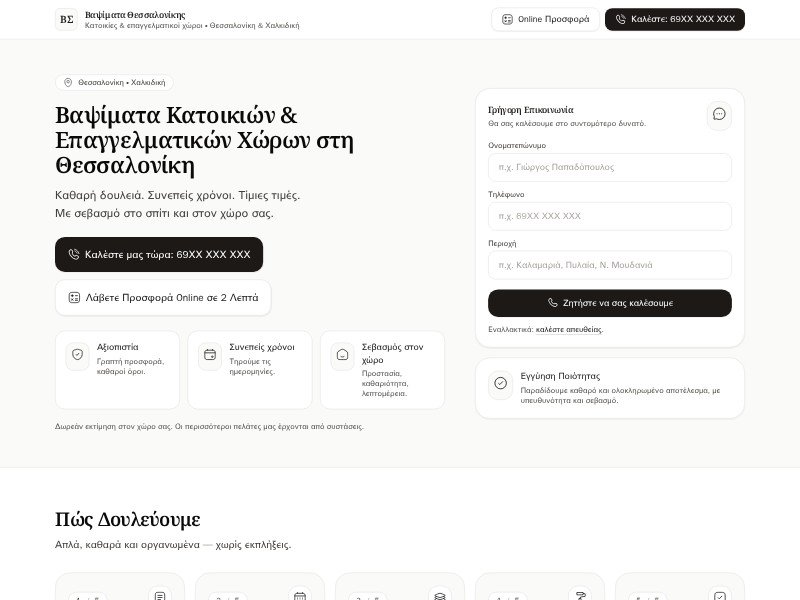Open Online Προσφορά from the header
Image resolution: width=800 pixels, height=600 pixels.
coord(545,19)
